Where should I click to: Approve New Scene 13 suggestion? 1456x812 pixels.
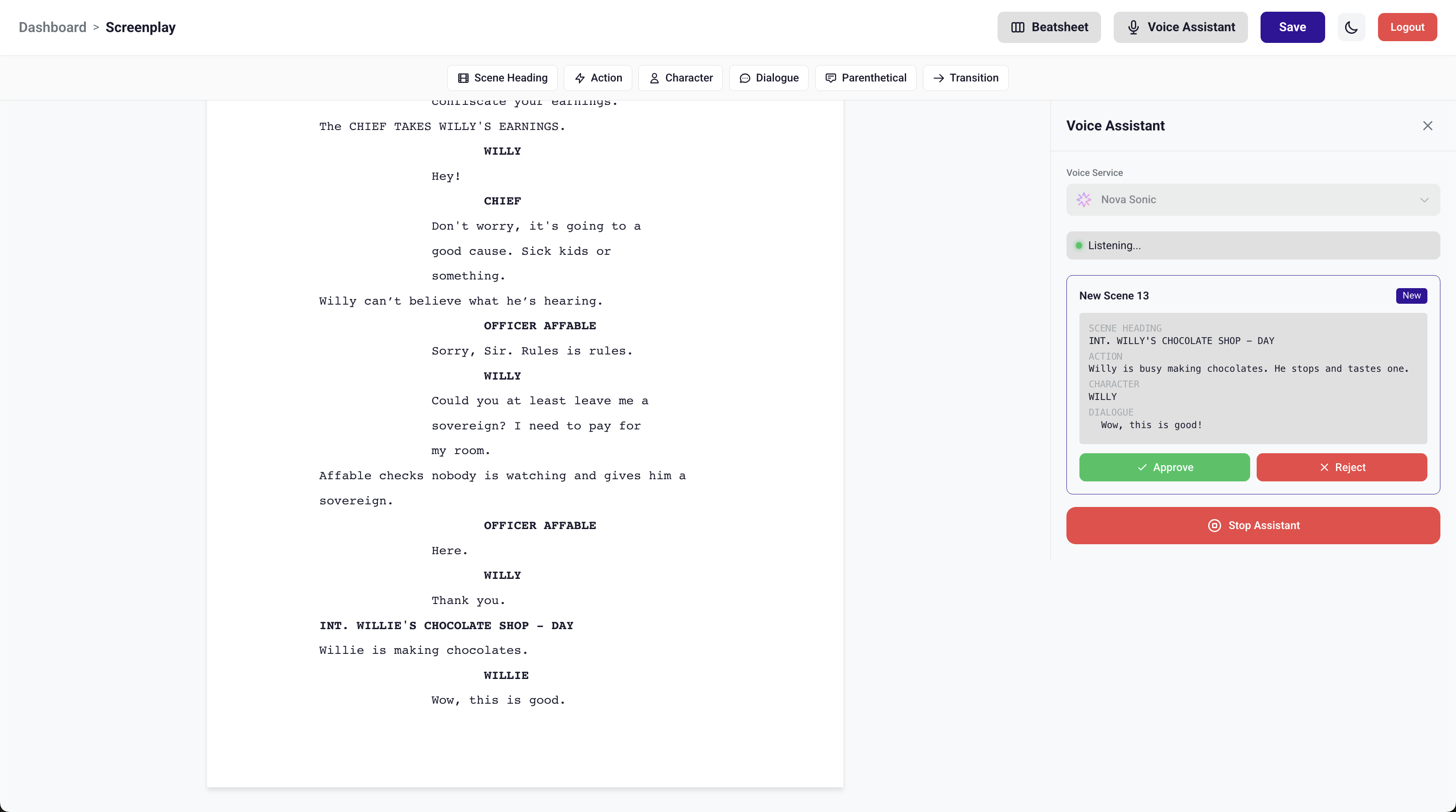[1164, 467]
